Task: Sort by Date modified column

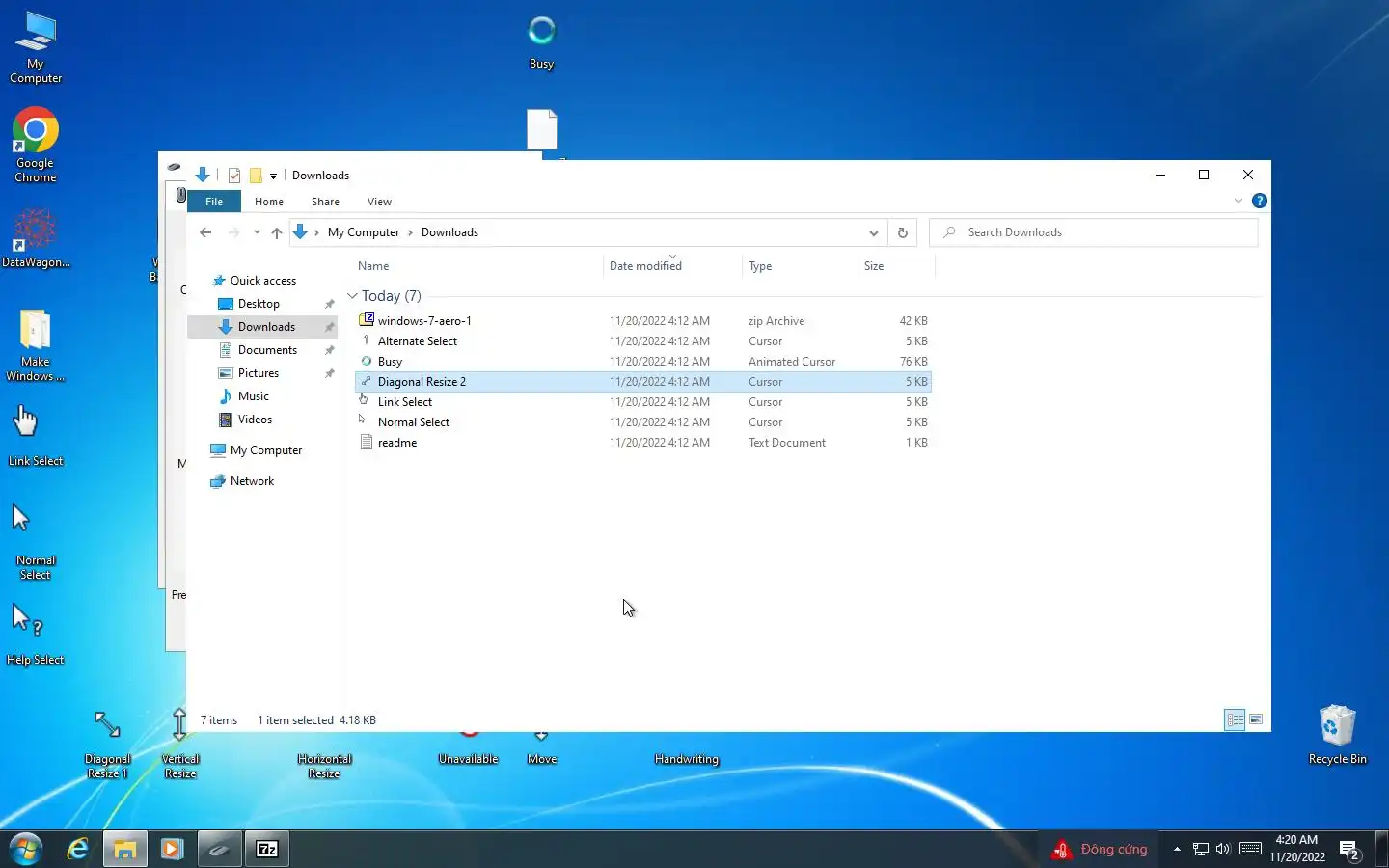Action: pyautogui.click(x=672, y=266)
